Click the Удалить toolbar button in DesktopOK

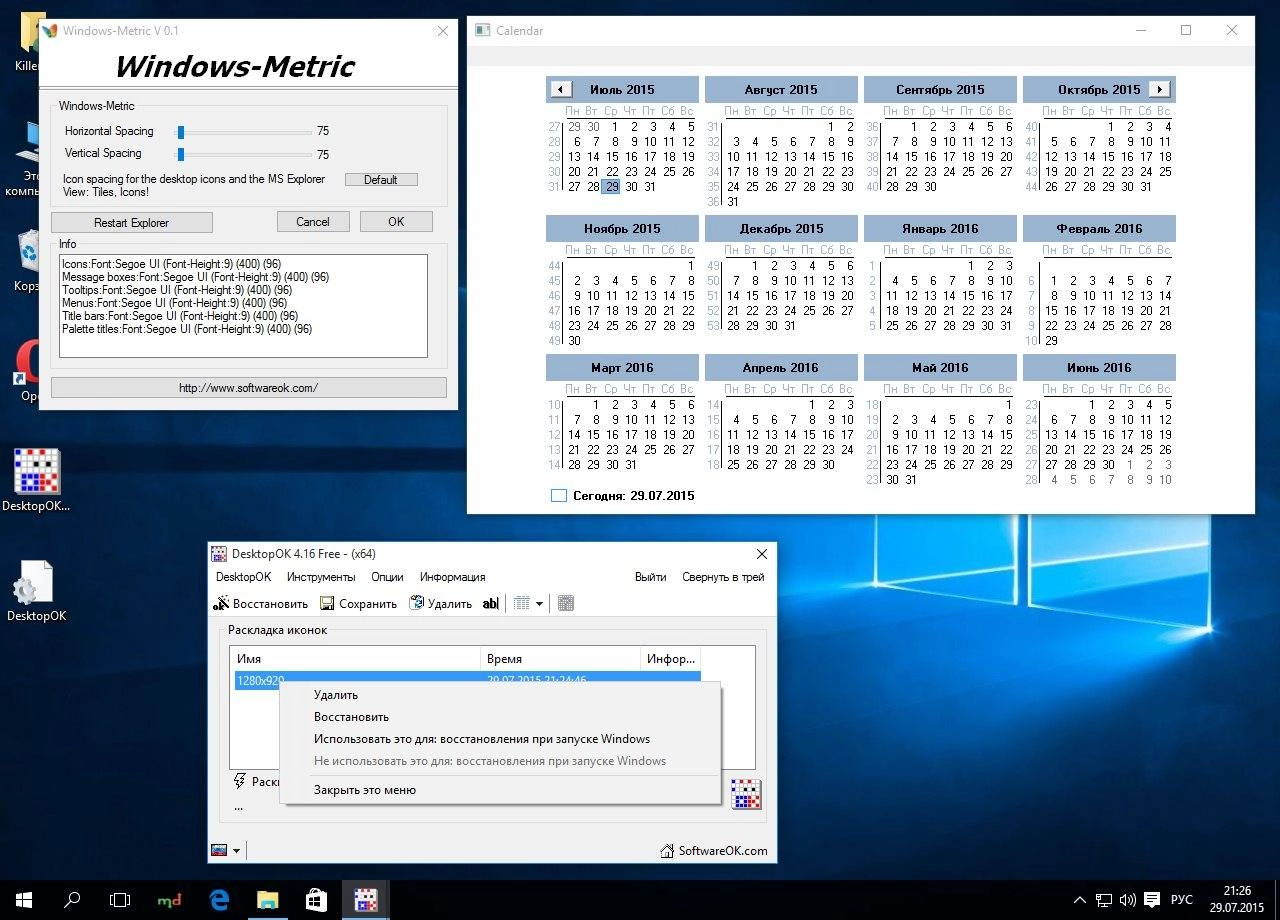pyautogui.click(x=441, y=604)
